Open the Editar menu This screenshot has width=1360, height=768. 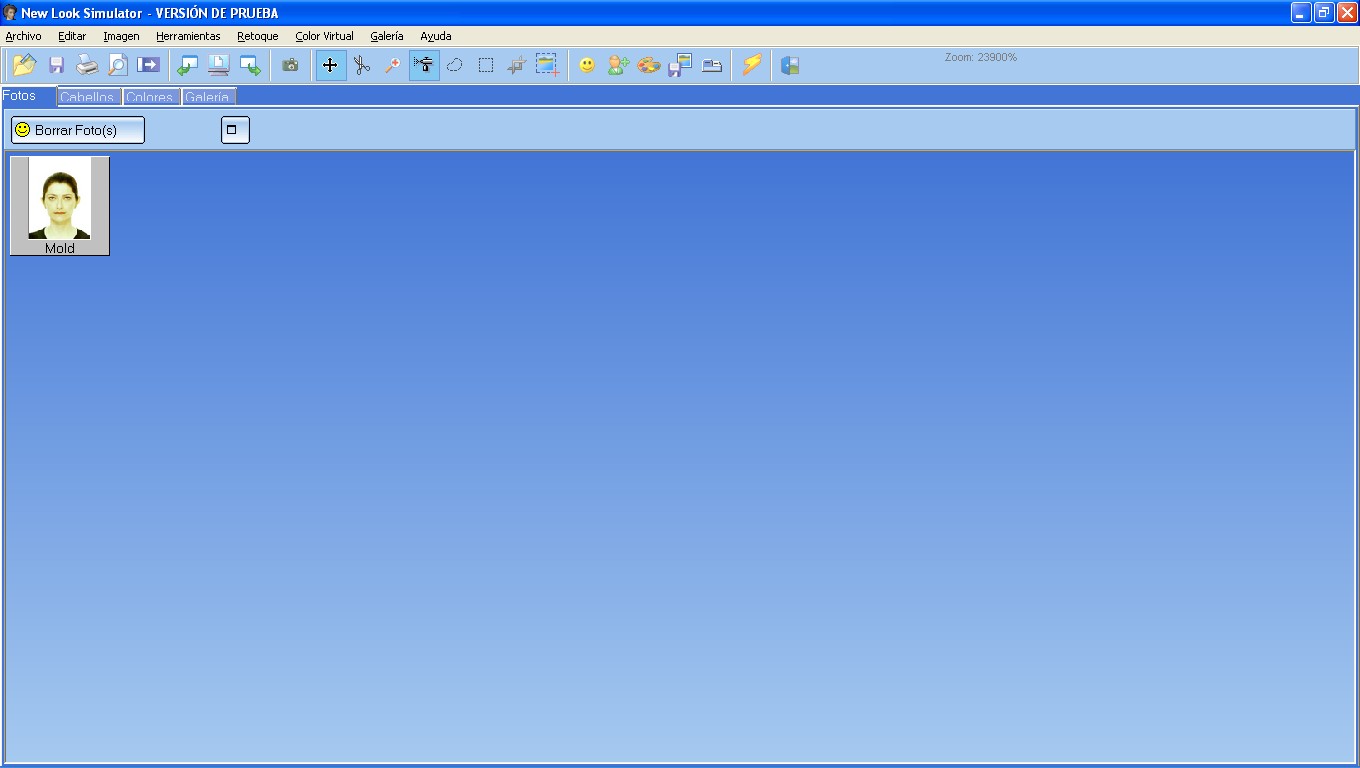pyautogui.click(x=72, y=36)
